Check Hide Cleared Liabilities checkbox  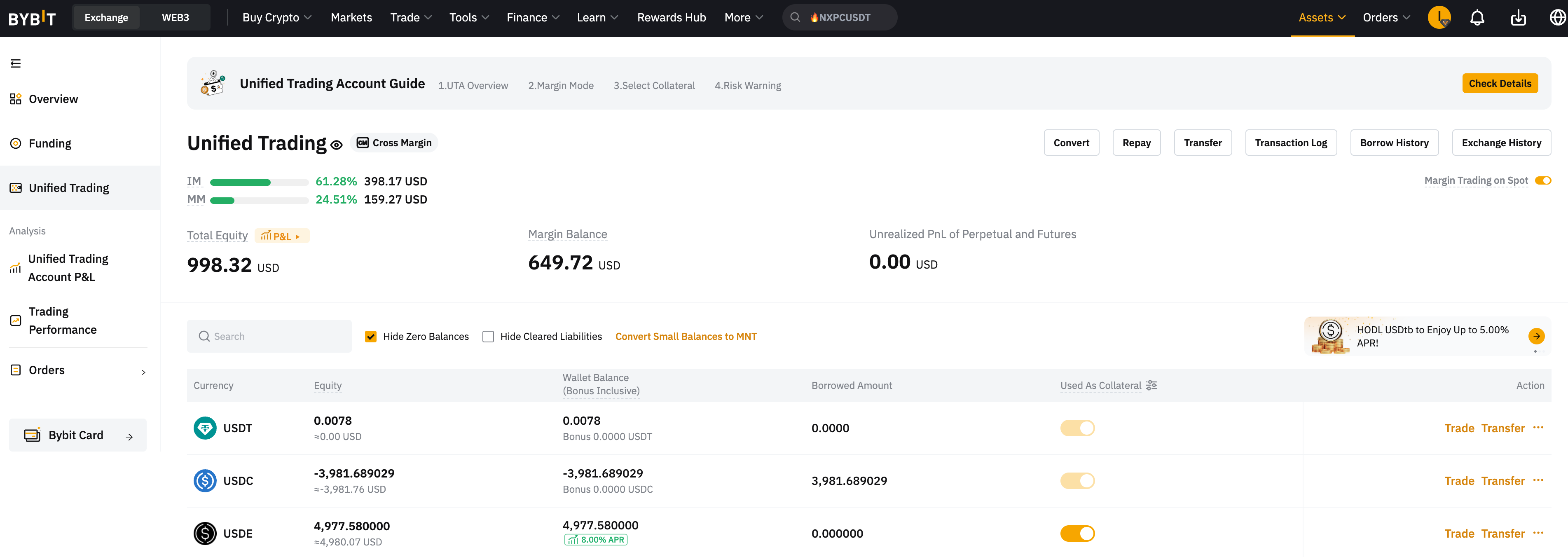488,337
